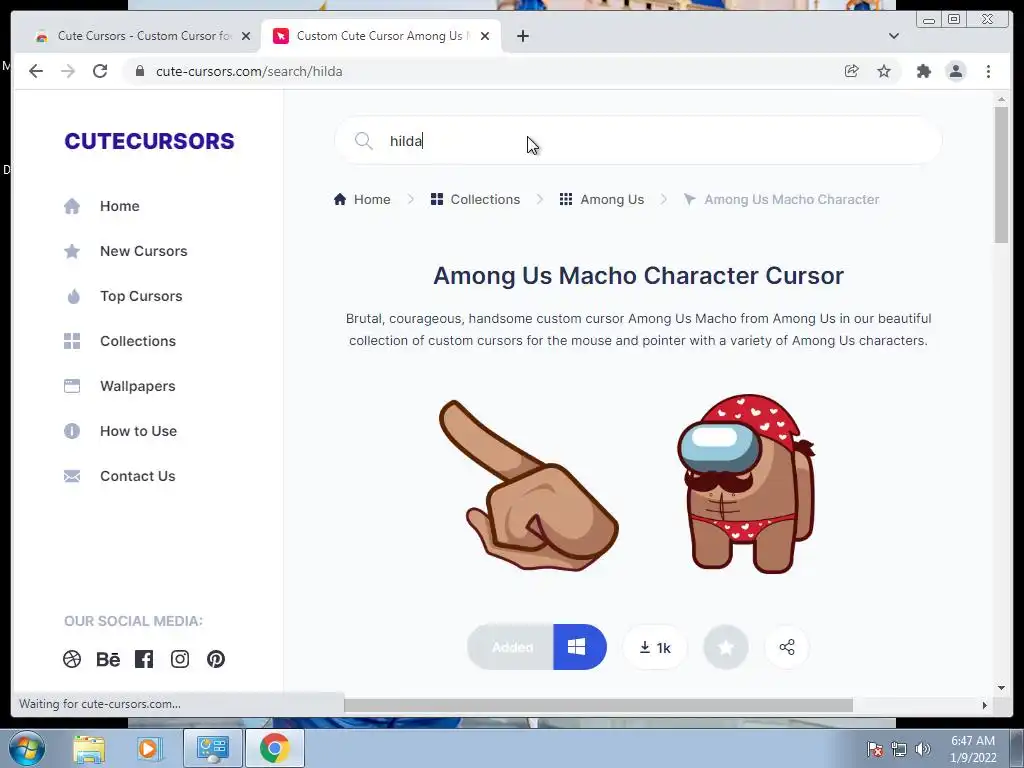Click the horizontal scrollbar right arrow
Screen dimensions: 1024x768
985,705
